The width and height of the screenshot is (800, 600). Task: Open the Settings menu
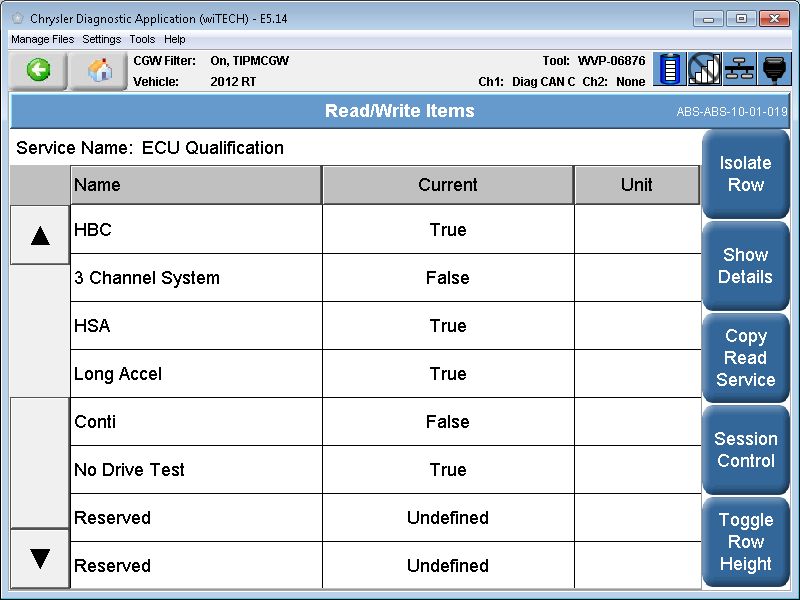[x=101, y=39]
